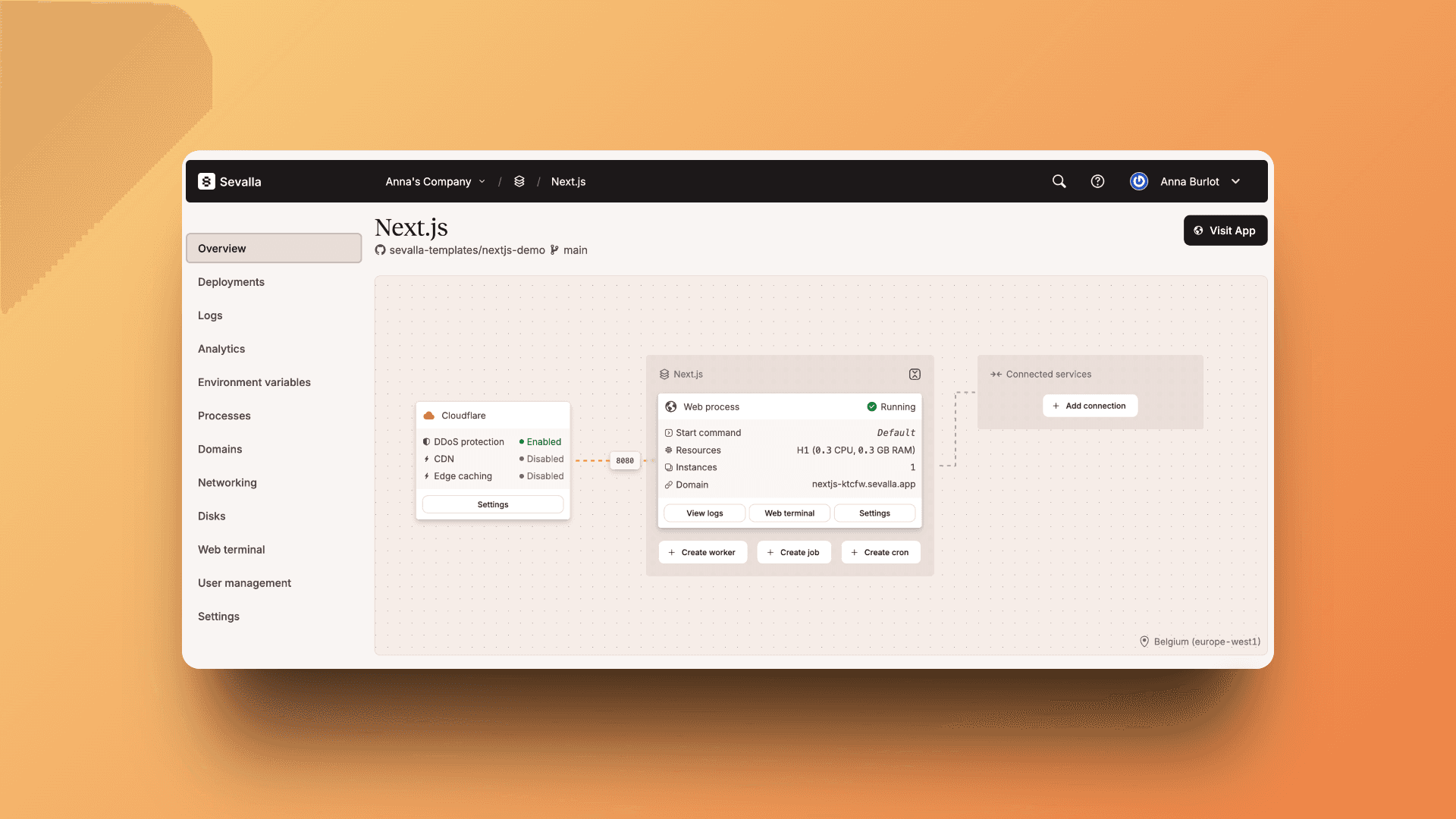Click Belgium (europe-west1) region label
Screen dimensions: 1456x819
pyautogui.click(x=1207, y=642)
